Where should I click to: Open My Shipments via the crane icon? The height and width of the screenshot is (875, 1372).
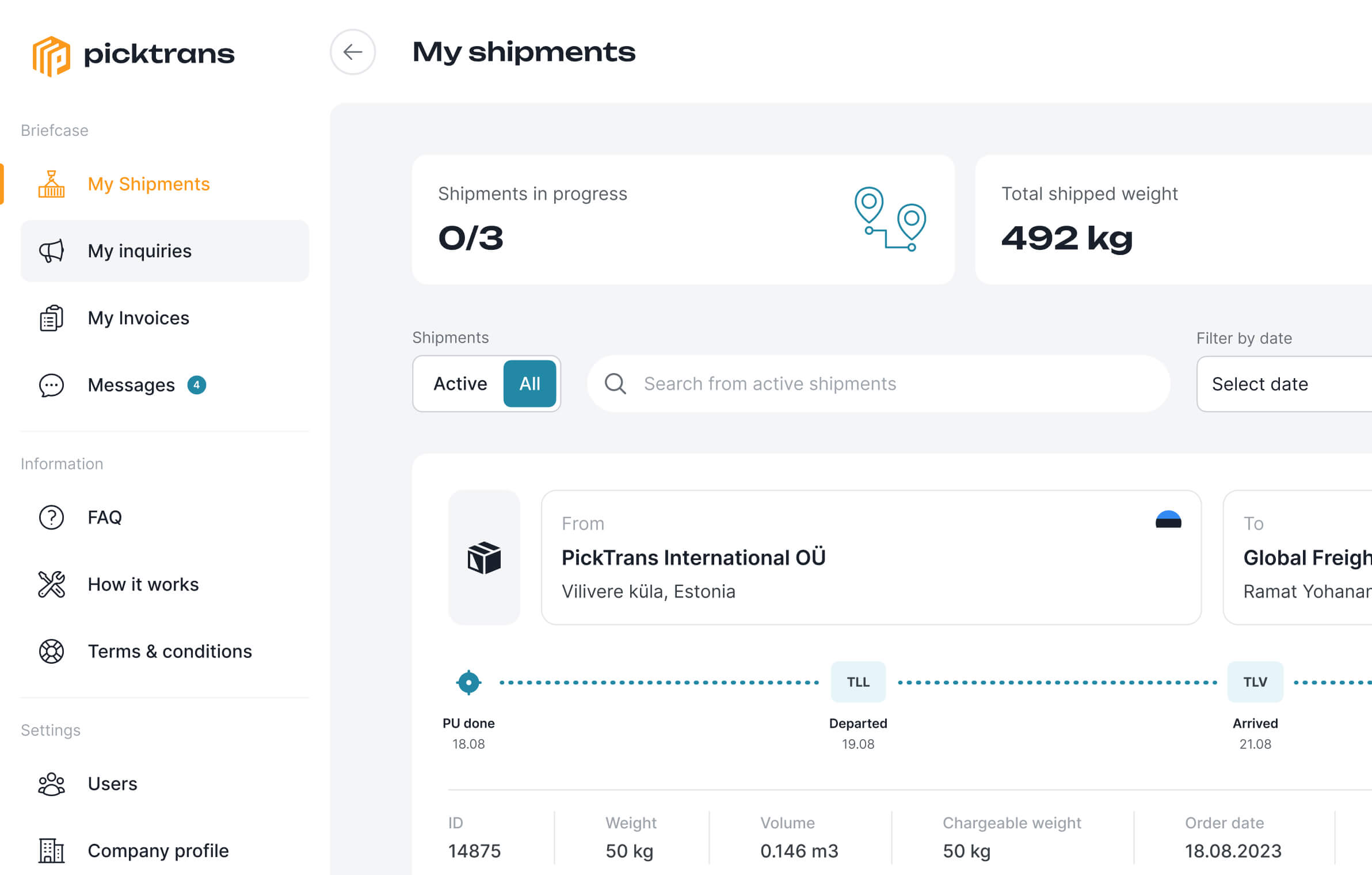(51, 184)
